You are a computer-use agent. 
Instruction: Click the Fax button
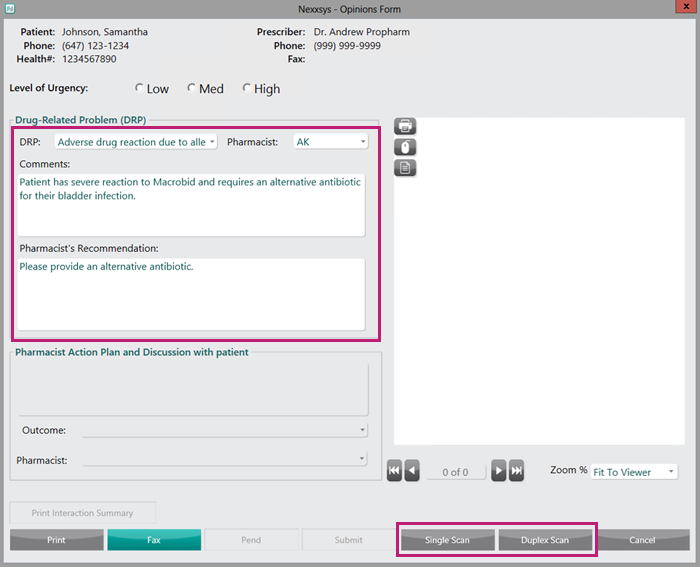(x=154, y=540)
